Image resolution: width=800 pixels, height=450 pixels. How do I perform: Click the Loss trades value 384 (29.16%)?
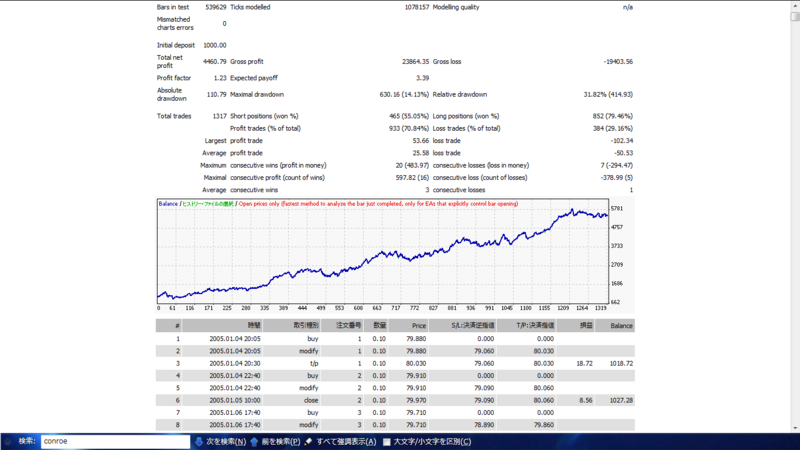613,129
